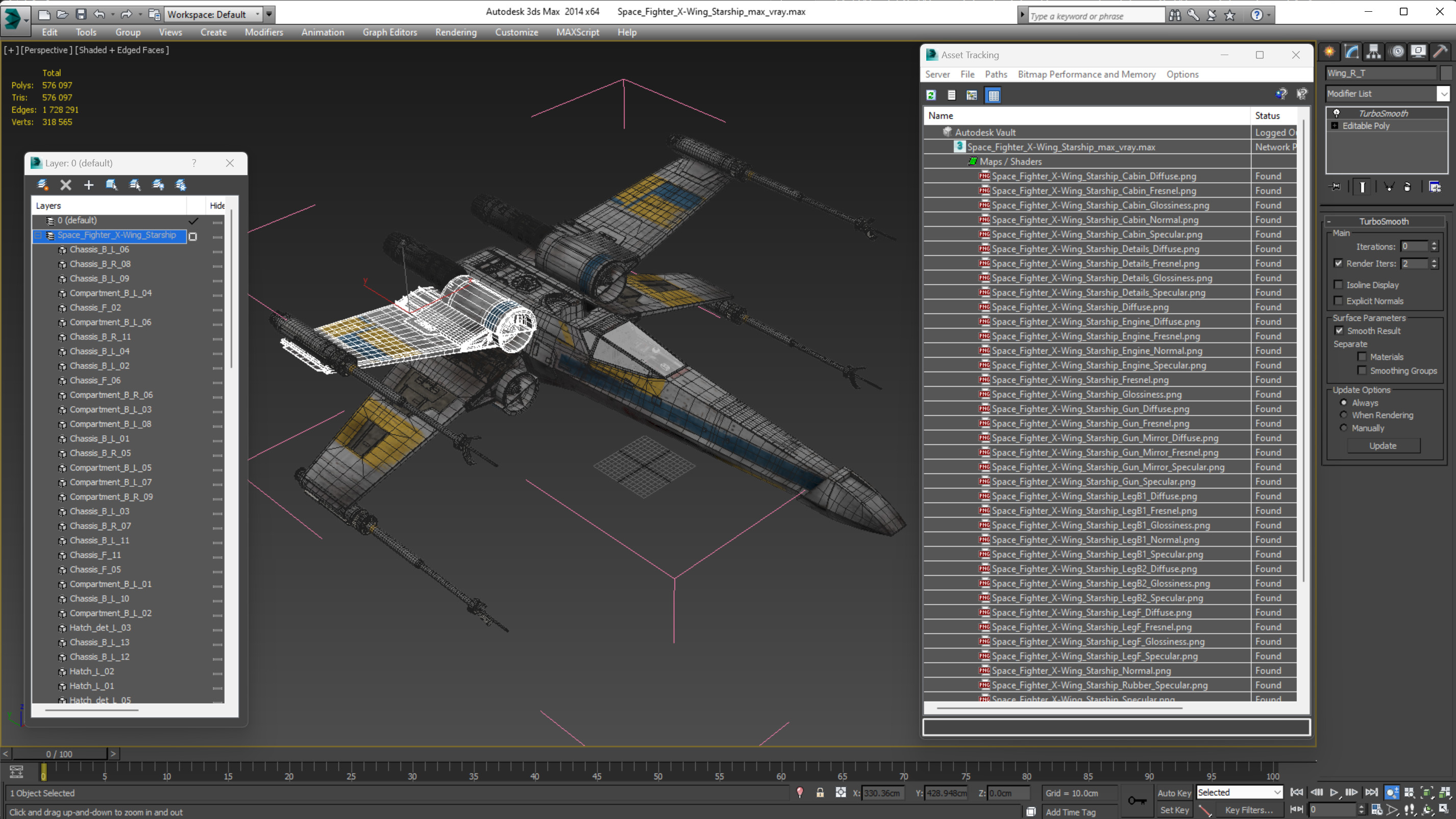Click the Selection Lock toggle padlock

point(820,793)
